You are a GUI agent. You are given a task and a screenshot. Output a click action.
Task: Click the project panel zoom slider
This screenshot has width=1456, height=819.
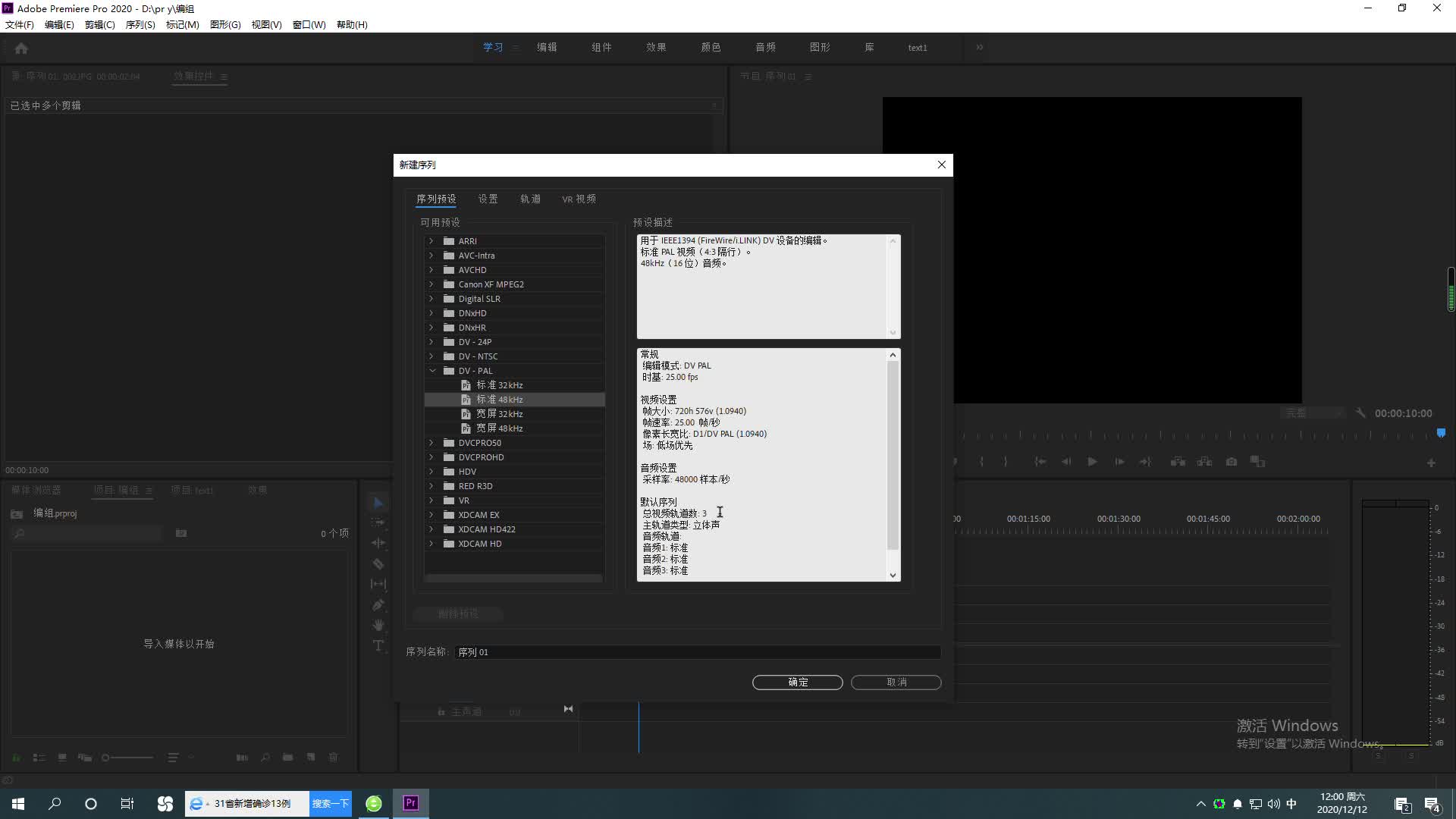[x=127, y=757]
